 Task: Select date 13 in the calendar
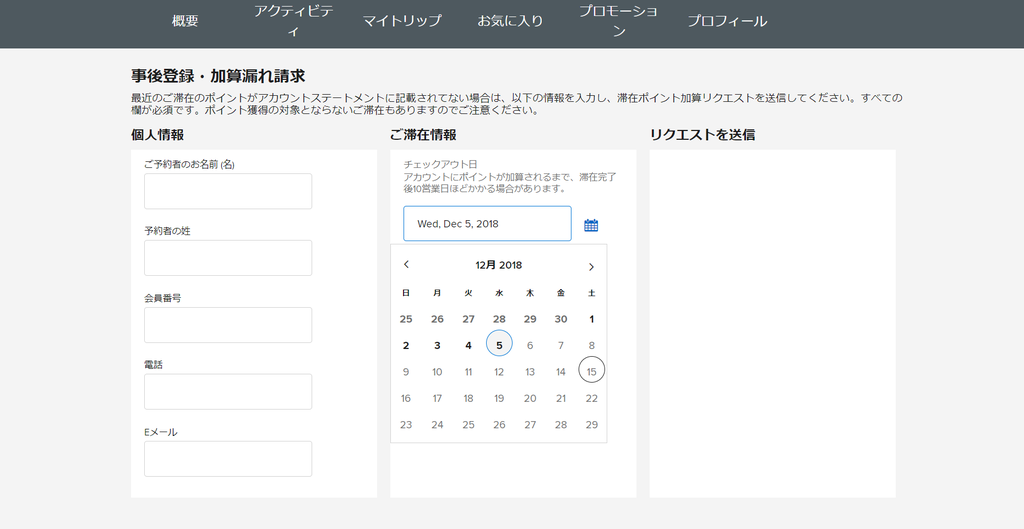tap(530, 372)
